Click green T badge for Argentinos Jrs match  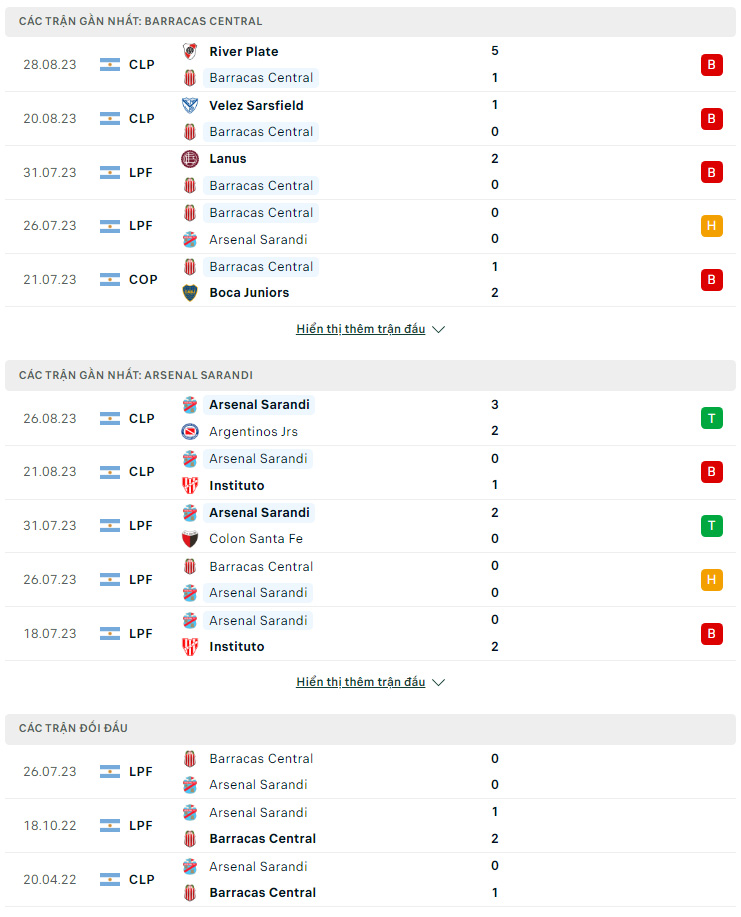712,418
